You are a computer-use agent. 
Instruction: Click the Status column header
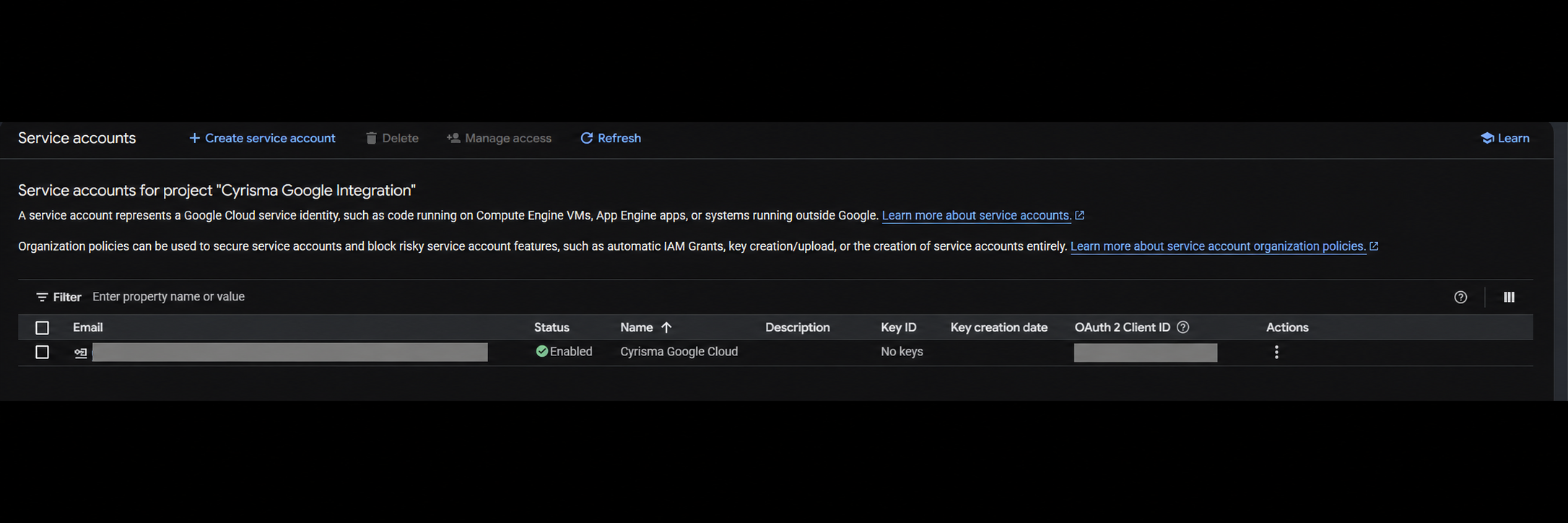tap(552, 327)
